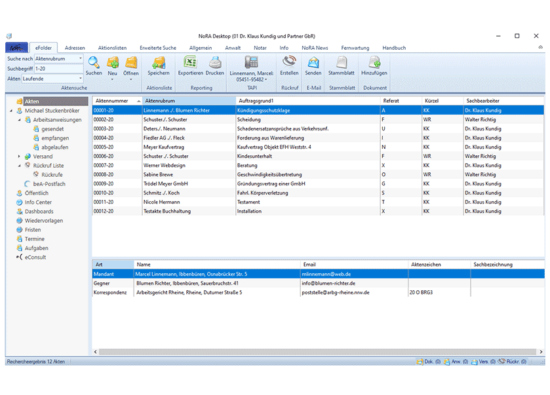This screenshot has width=550, height=395.
Task: Click the Stammblatt document icon
Action: [x=341, y=62]
